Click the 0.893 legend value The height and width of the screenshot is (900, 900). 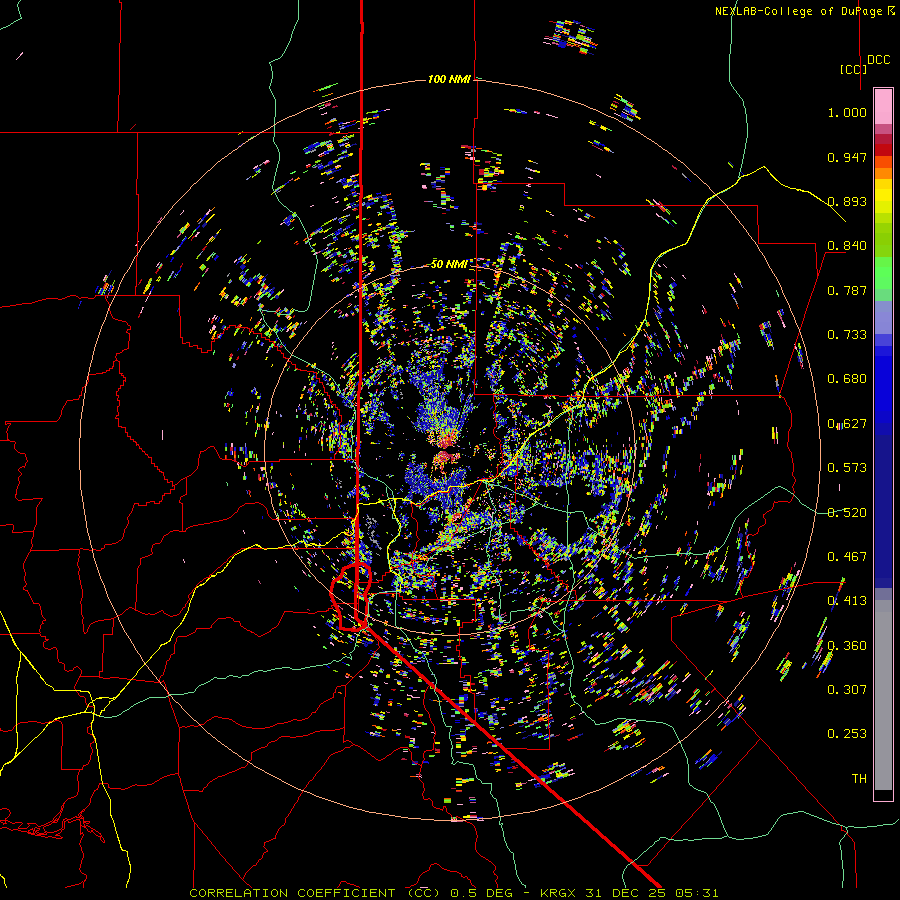coord(847,201)
